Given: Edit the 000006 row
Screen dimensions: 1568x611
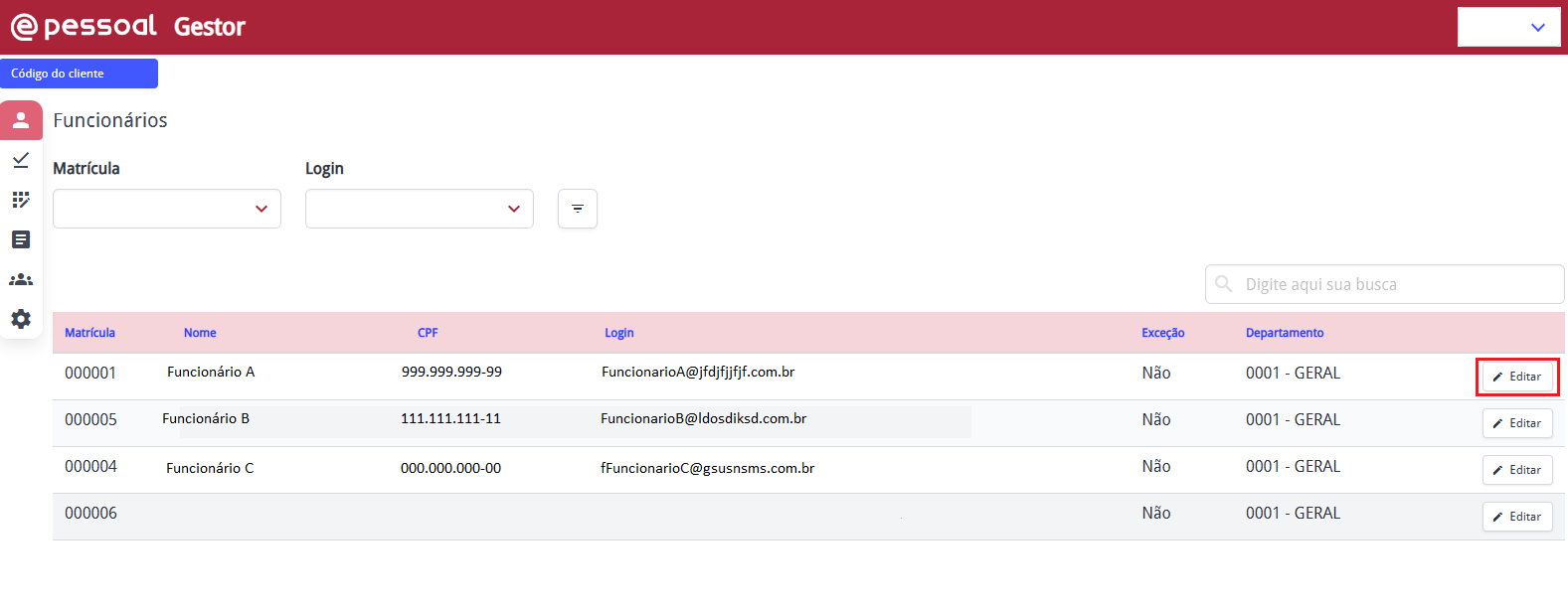Looking at the screenshot, I should click(1517, 517).
